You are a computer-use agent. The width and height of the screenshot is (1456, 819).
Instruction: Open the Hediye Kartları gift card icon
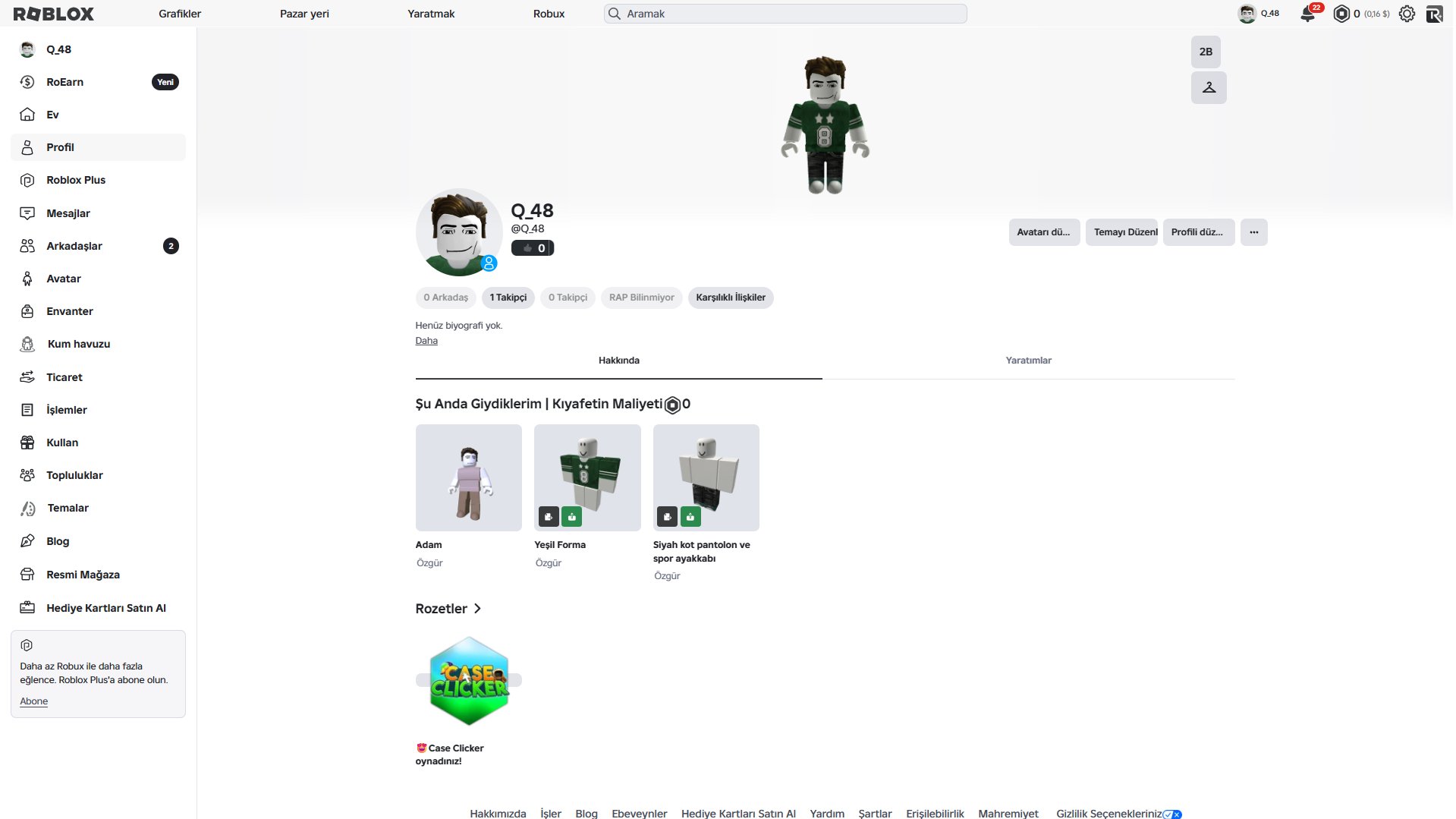click(x=27, y=608)
